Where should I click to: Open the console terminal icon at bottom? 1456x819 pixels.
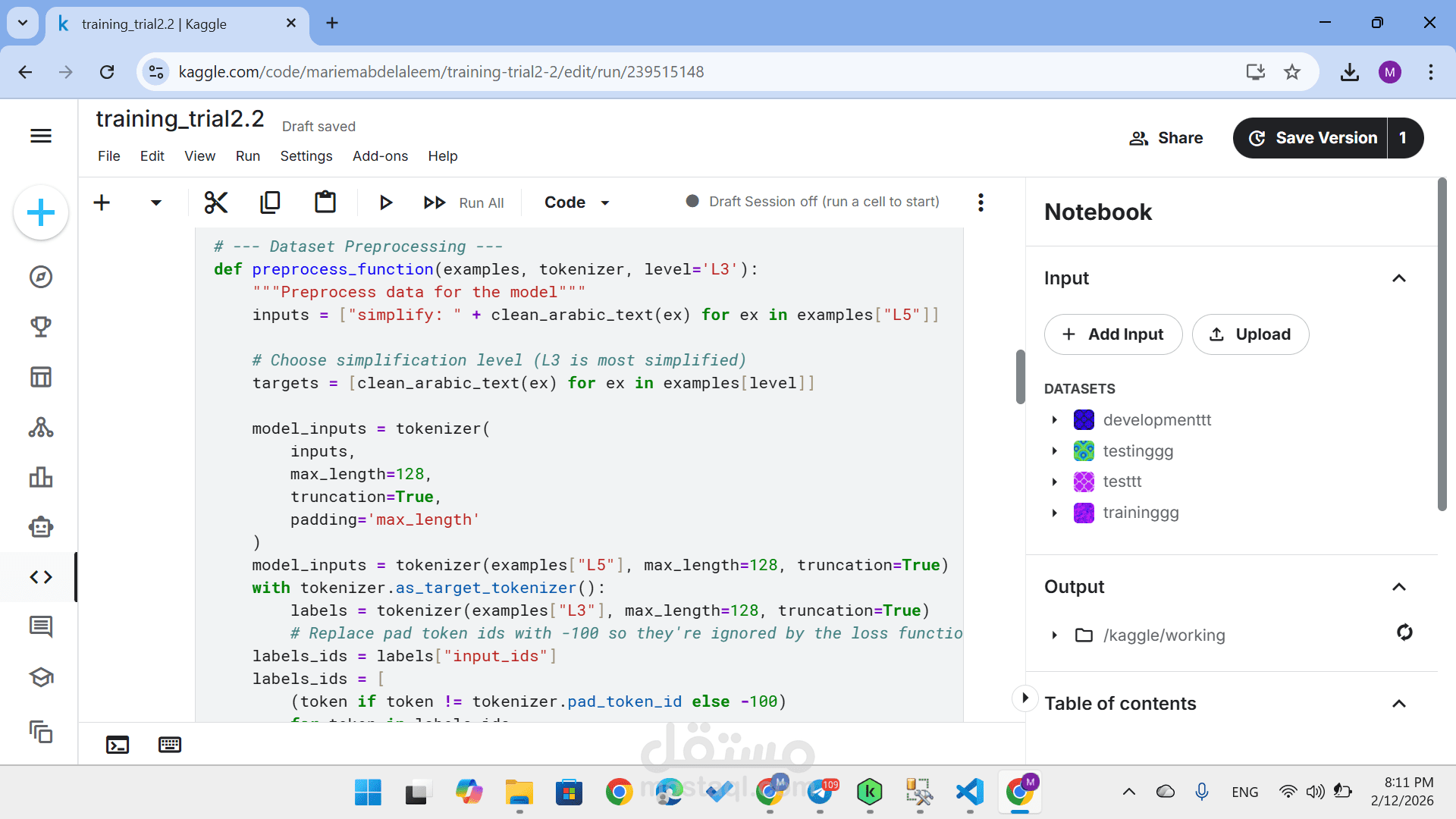pyautogui.click(x=118, y=745)
